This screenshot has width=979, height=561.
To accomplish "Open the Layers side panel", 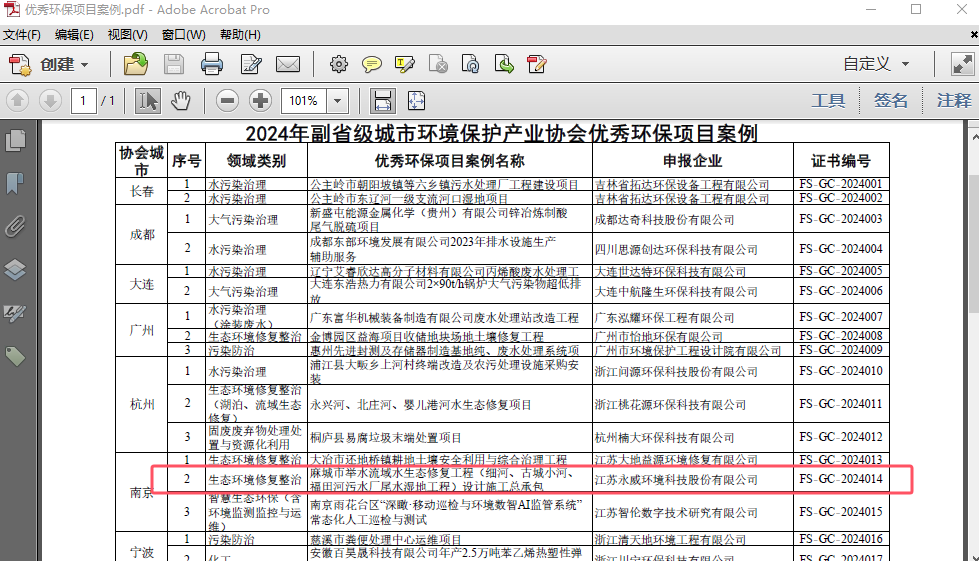I will tap(15, 269).
